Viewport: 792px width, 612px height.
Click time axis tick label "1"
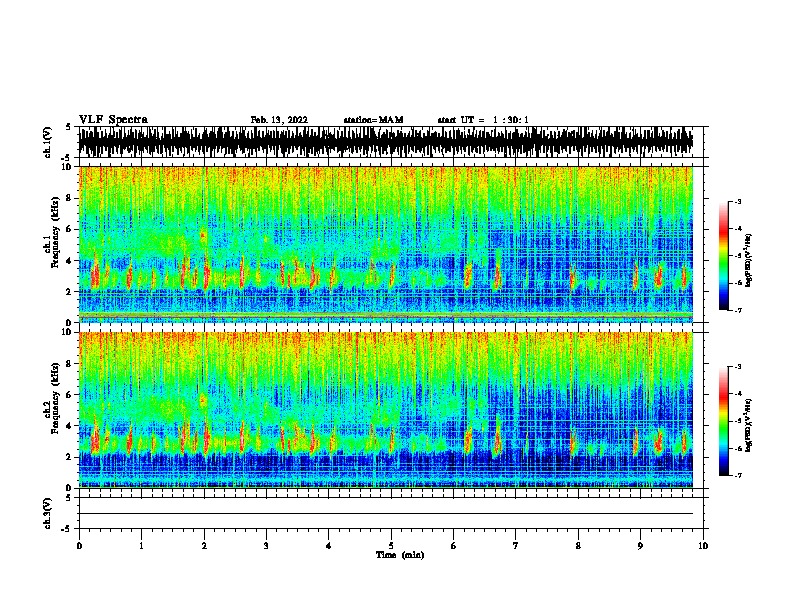click(x=141, y=546)
